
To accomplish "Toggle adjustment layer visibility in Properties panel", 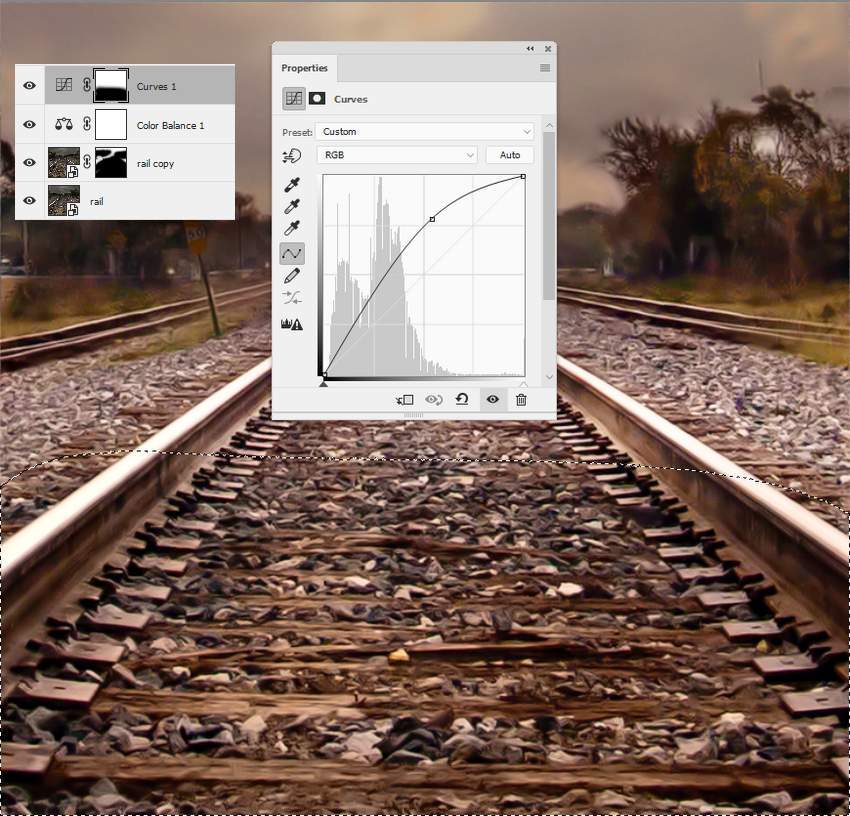I will [492, 399].
